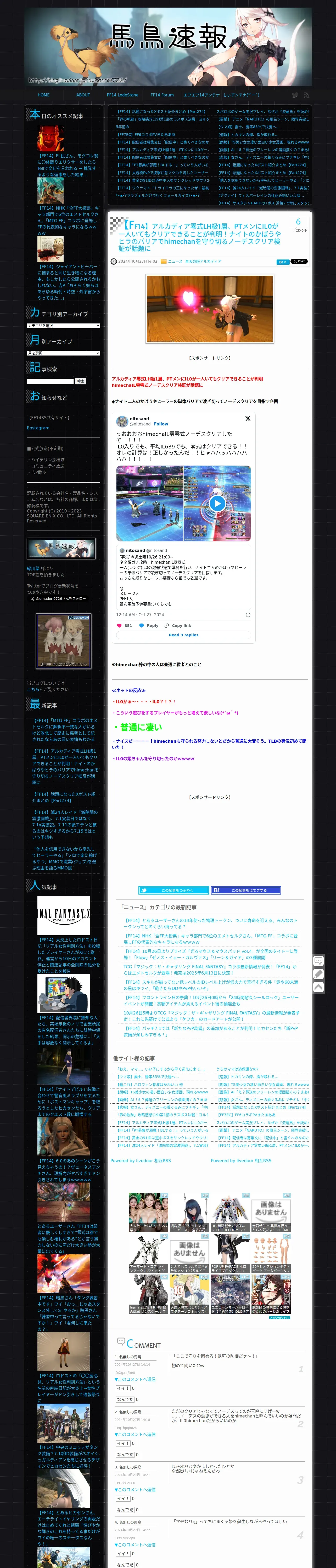Play the embedded tweet video
Screen dimensions: 336x1568
[217, 503]
